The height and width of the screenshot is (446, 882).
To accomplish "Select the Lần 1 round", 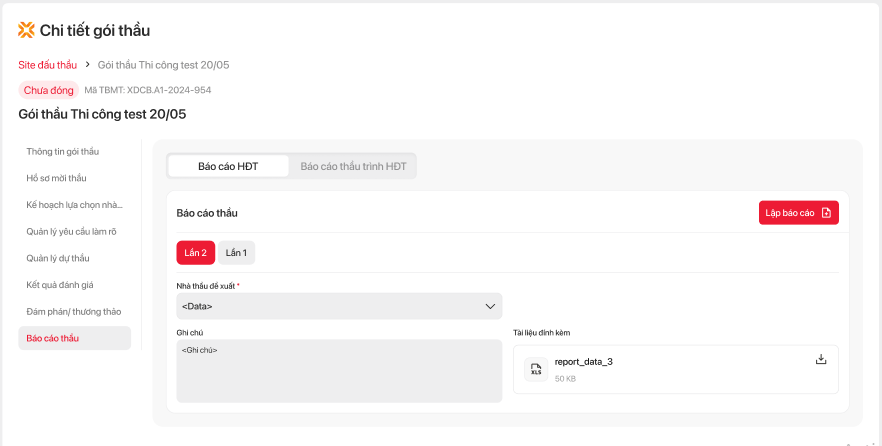I will pos(236,253).
